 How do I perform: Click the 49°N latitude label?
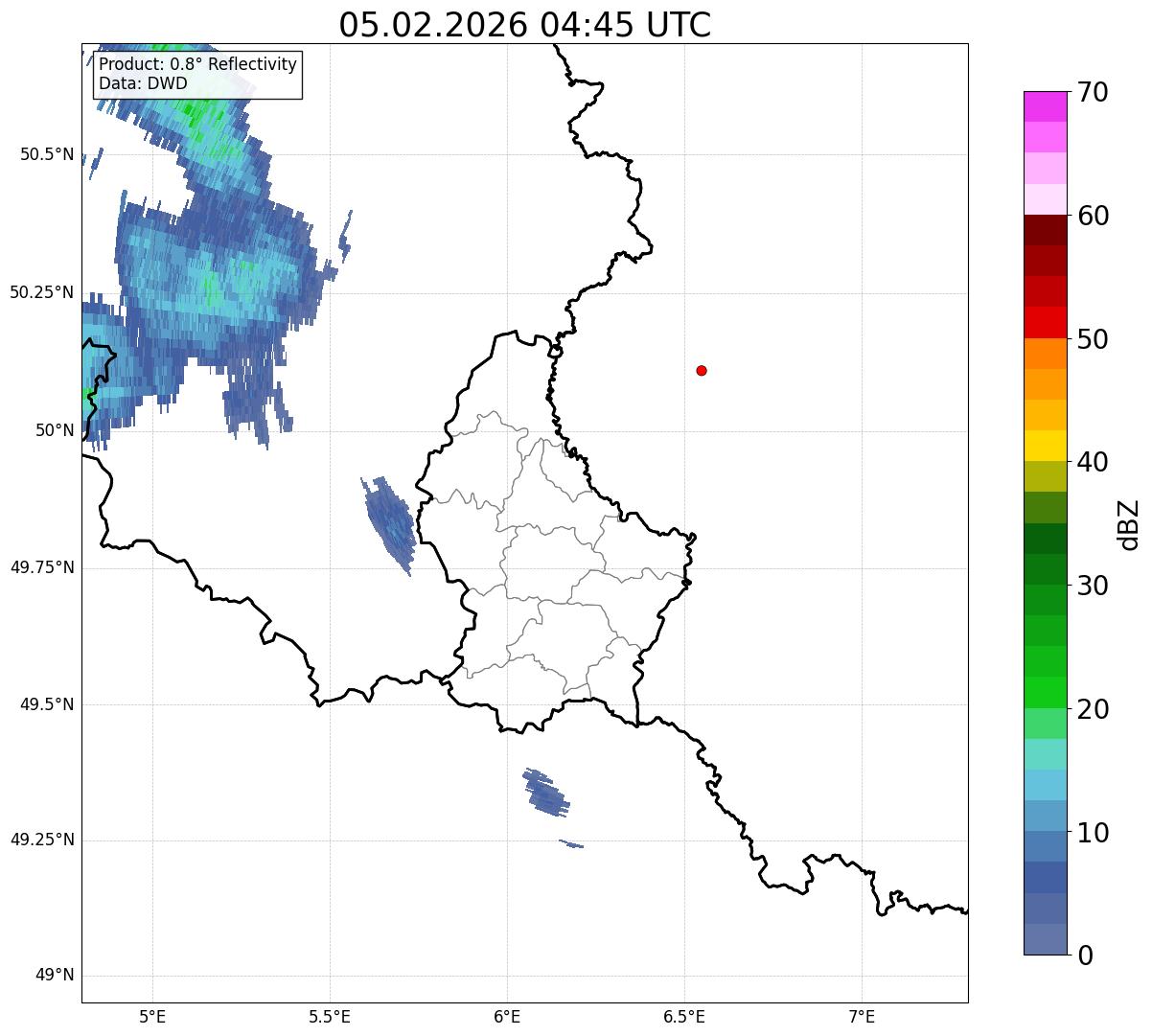pos(56,976)
